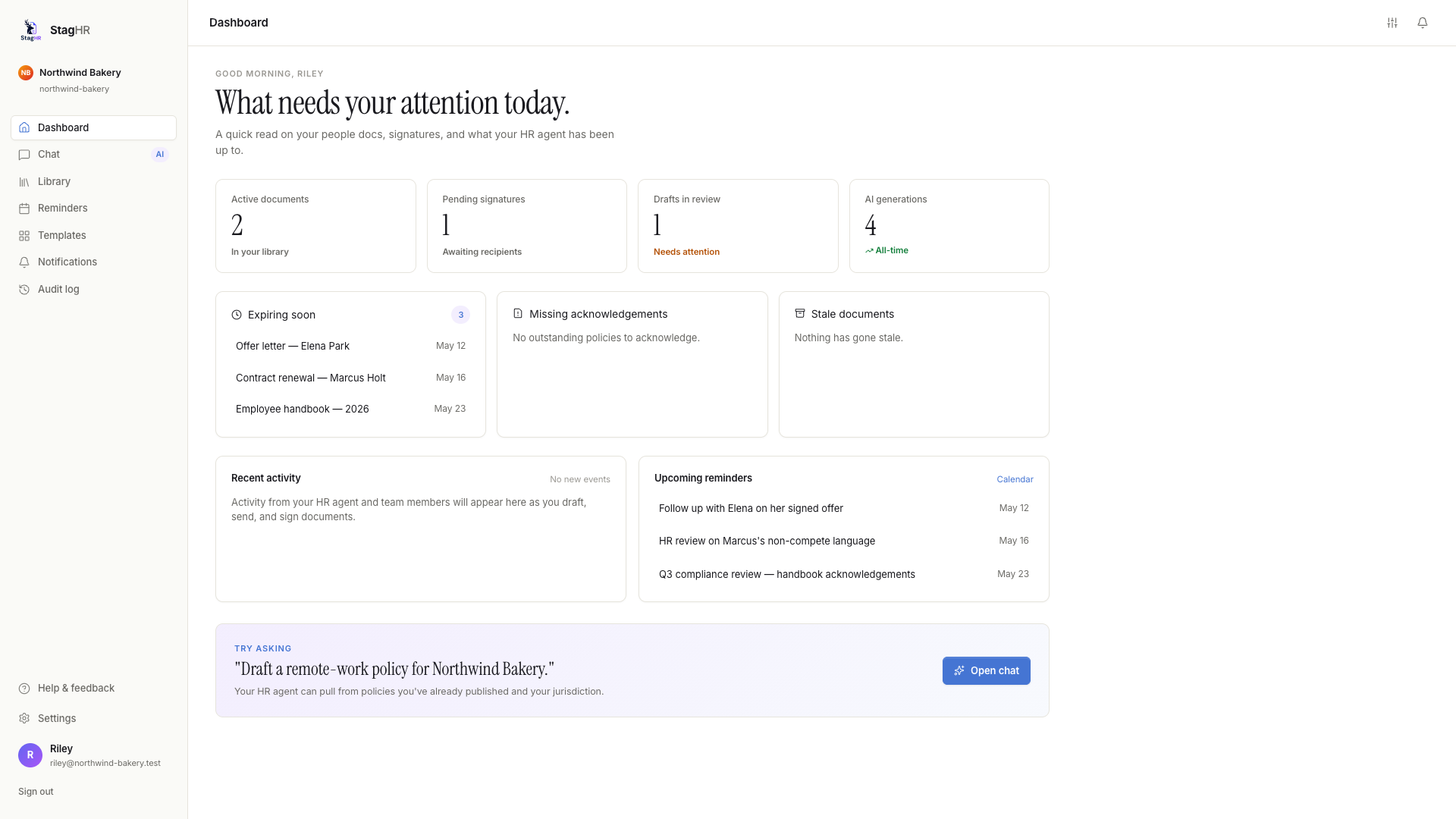The width and height of the screenshot is (1456, 819).
Task: Open Northwind Bakery workspace switcher
Action: click(93, 80)
